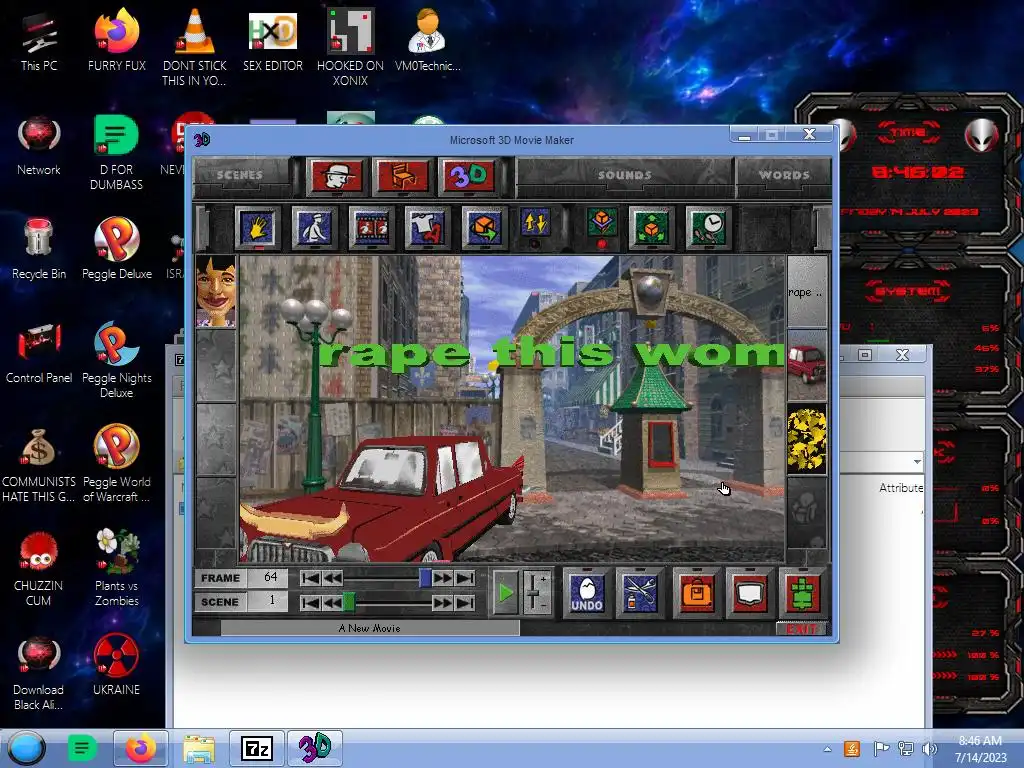Open the Peggle Nights Deluxe desktop icon
This screenshot has height=768, width=1024.
117,360
